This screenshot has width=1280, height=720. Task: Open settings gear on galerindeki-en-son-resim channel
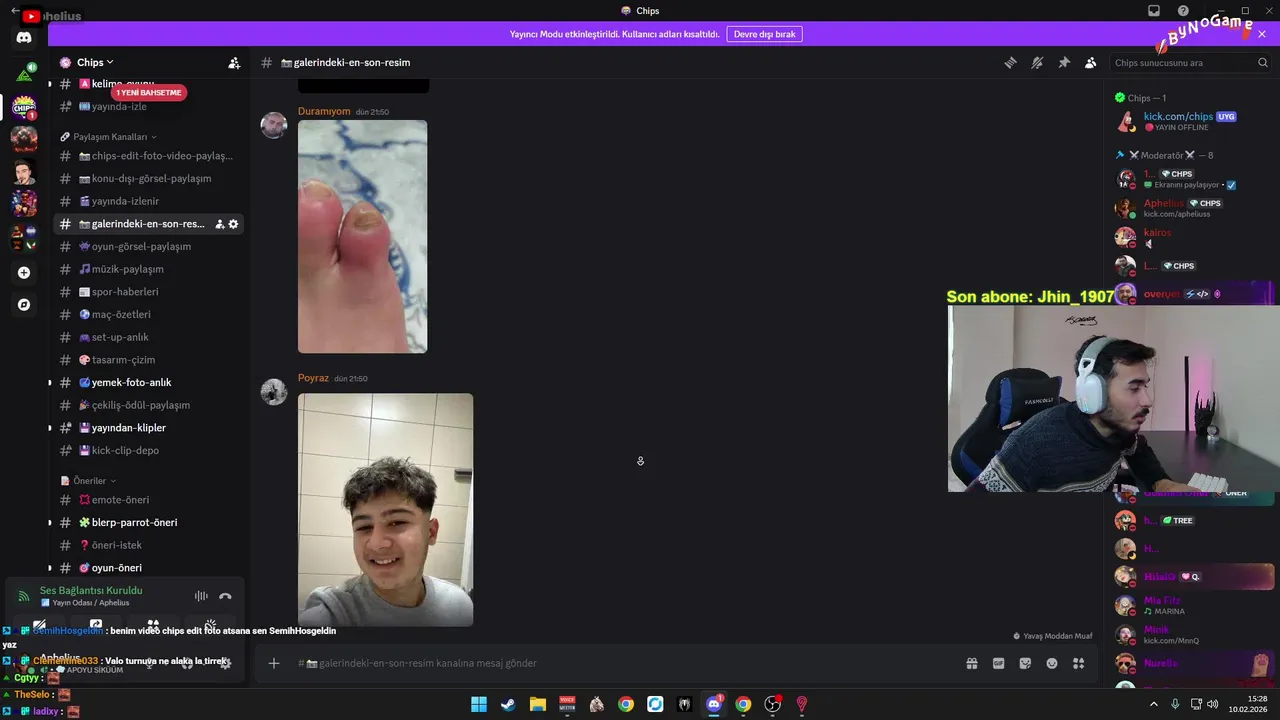pos(234,224)
